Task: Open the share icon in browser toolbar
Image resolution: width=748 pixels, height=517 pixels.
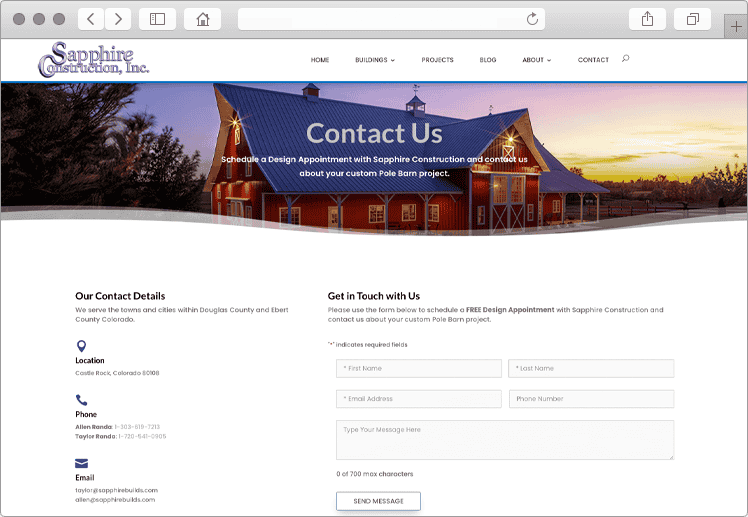Action: [x=647, y=19]
